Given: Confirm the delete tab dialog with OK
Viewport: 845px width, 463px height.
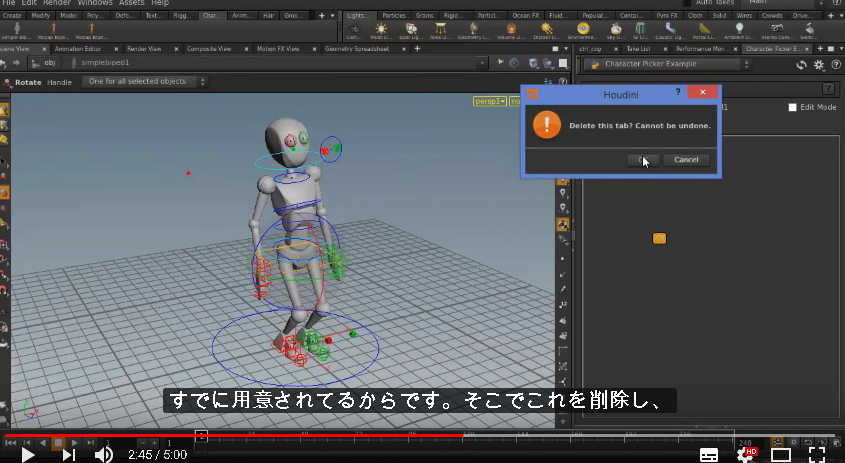Looking at the screenshot, I should point(643,160).
